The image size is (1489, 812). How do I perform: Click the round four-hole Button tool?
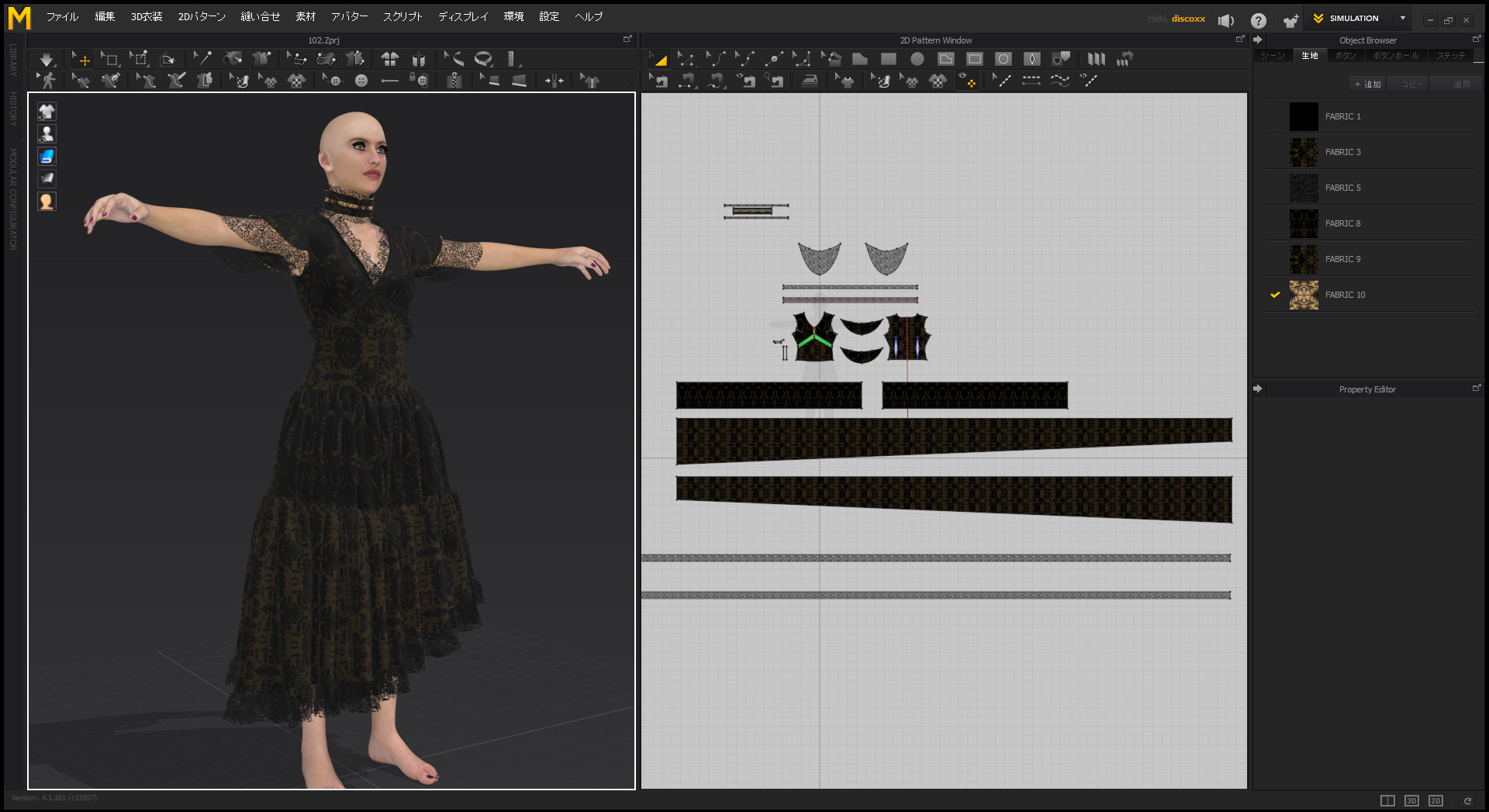click(x=361, y=81)
